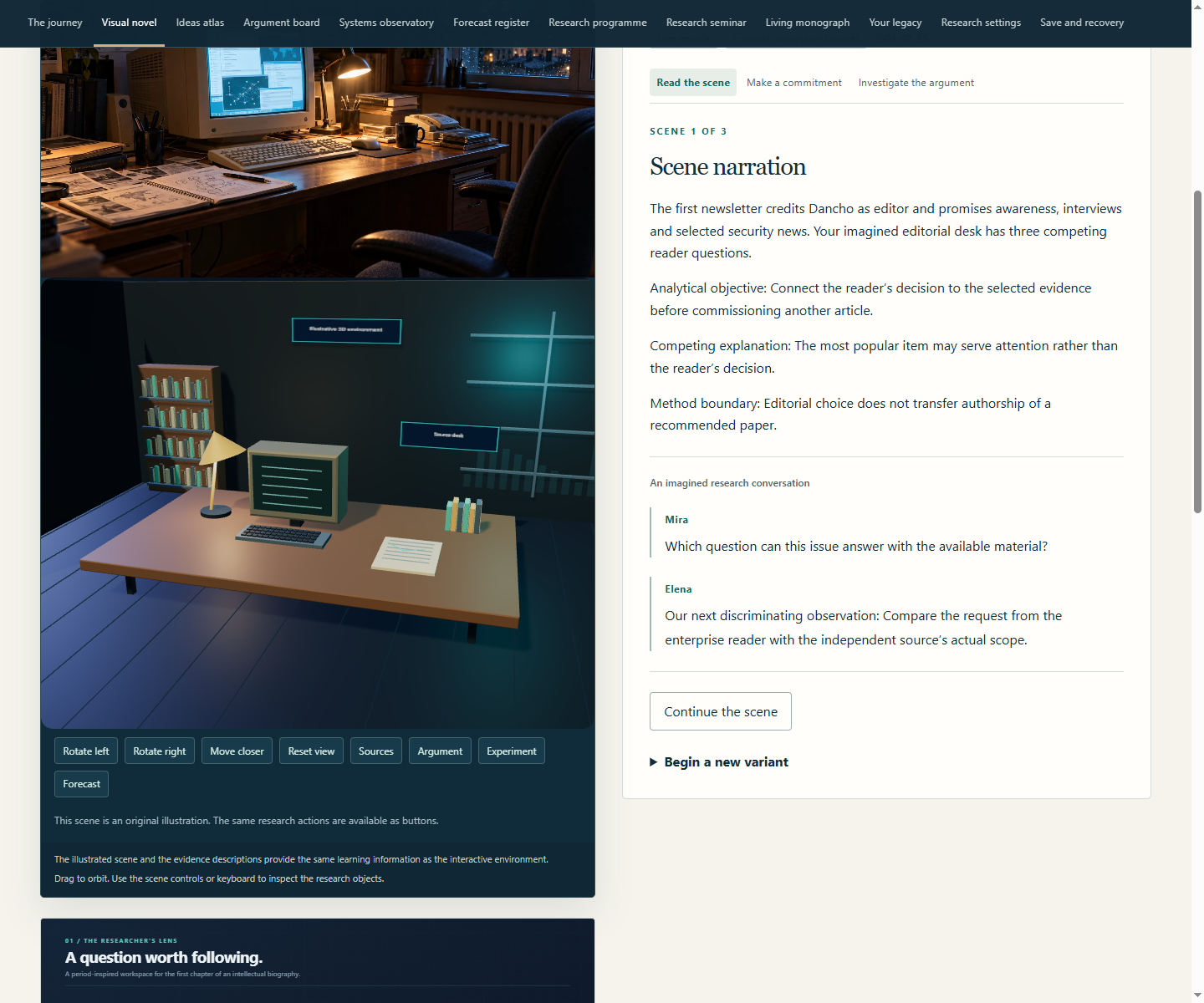Switch to Make a commitment tab
This screenshot has height=1003, width=1204.
point(794,83)
